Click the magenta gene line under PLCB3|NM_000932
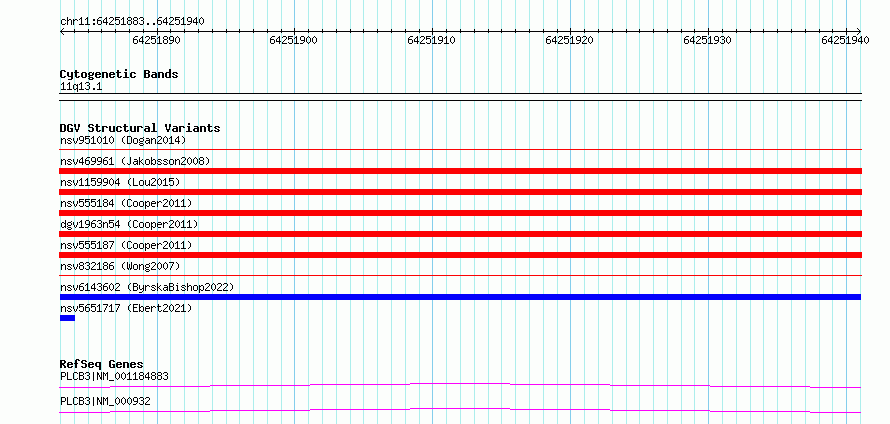This screenshot has height=424, width=890. click(460, 410)
